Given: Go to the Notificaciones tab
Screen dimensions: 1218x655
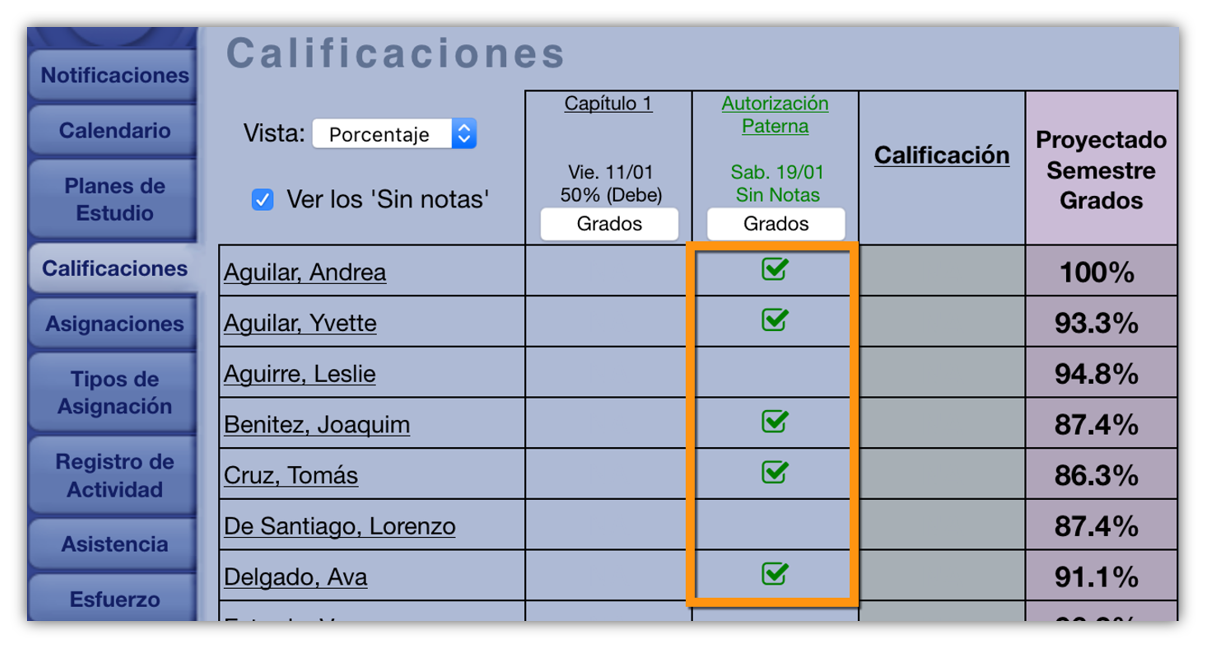Looking at the screenshot, I should [114, 76].
